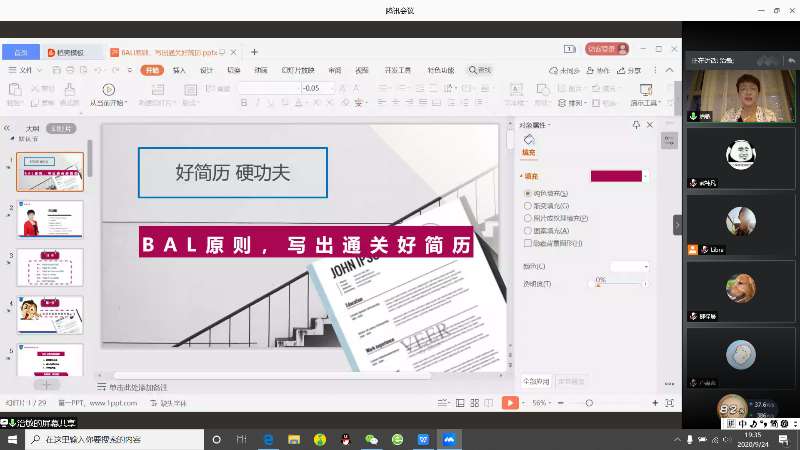Open File Explorer from taskbar
Viewport: 800px width, 450px height.
294,439
